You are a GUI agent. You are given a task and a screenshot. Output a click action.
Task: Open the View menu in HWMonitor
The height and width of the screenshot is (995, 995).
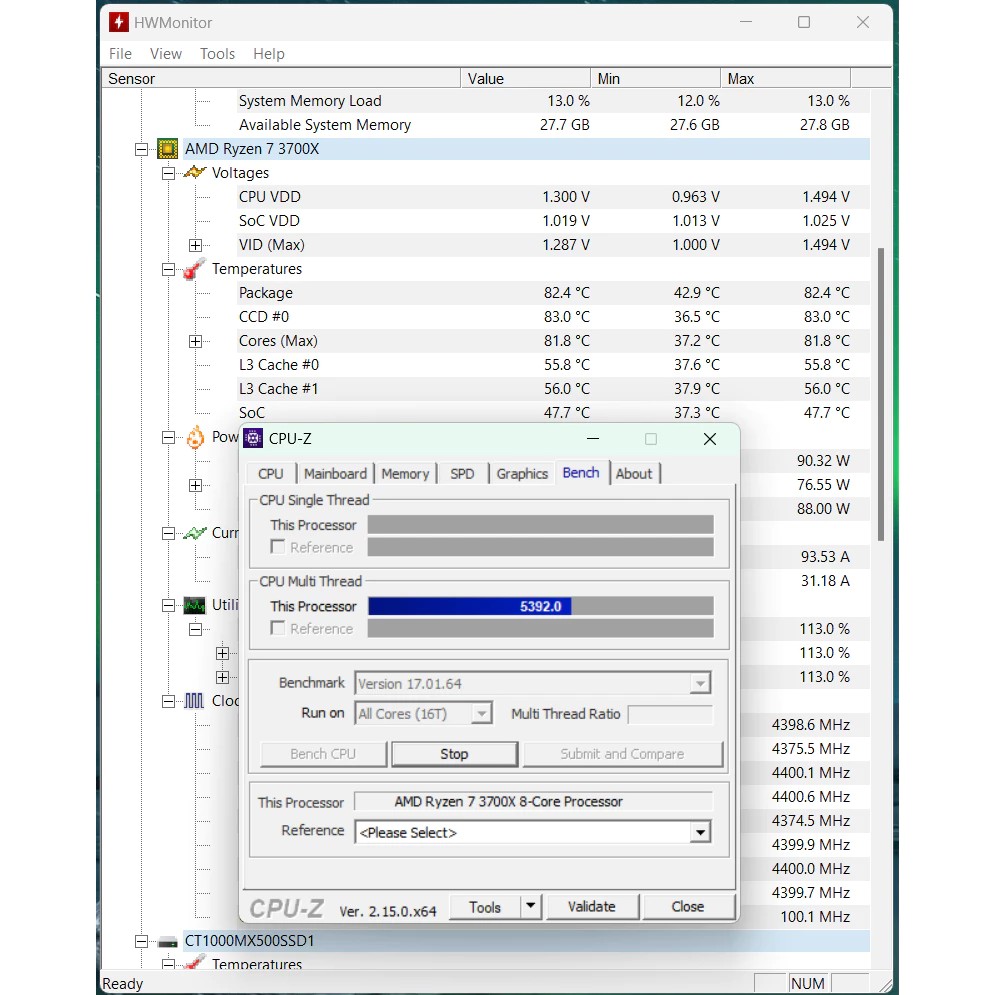pyautogui.click(x=166, y=54)
